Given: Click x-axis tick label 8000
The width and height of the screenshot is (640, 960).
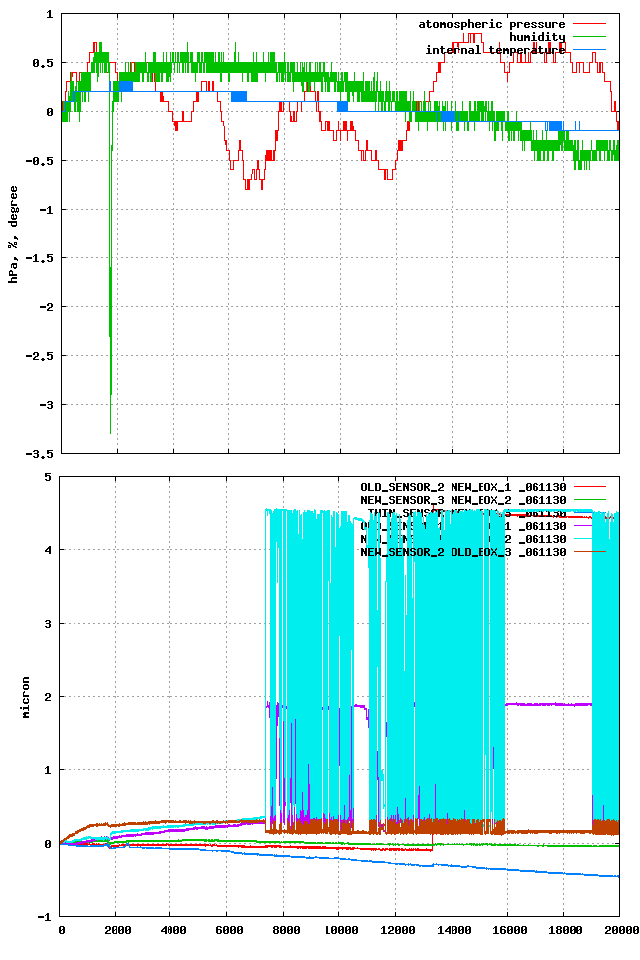Looking at the screenshot, I should [285, 931].
